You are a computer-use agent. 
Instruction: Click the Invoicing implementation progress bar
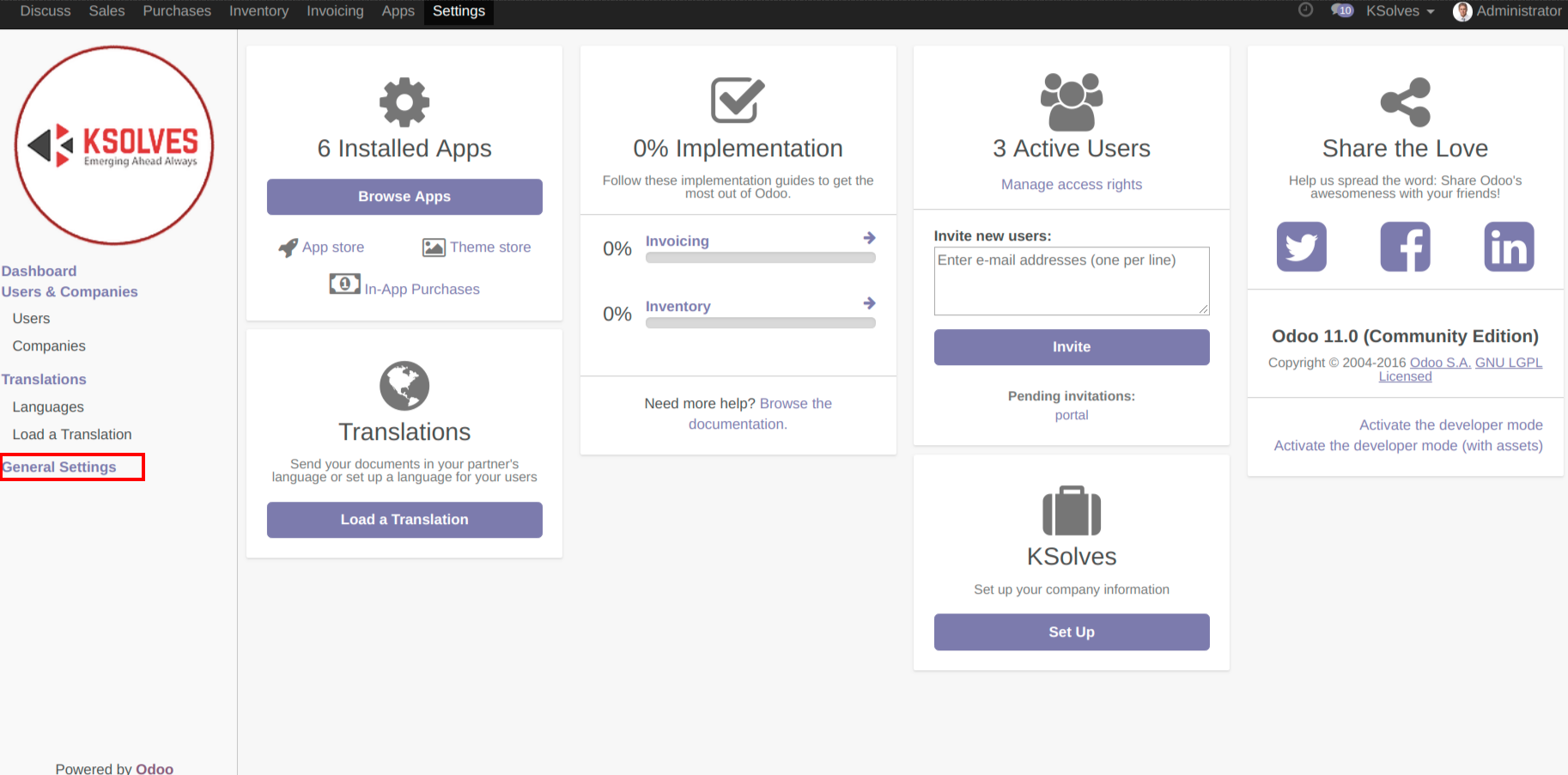tap(760, 258)
